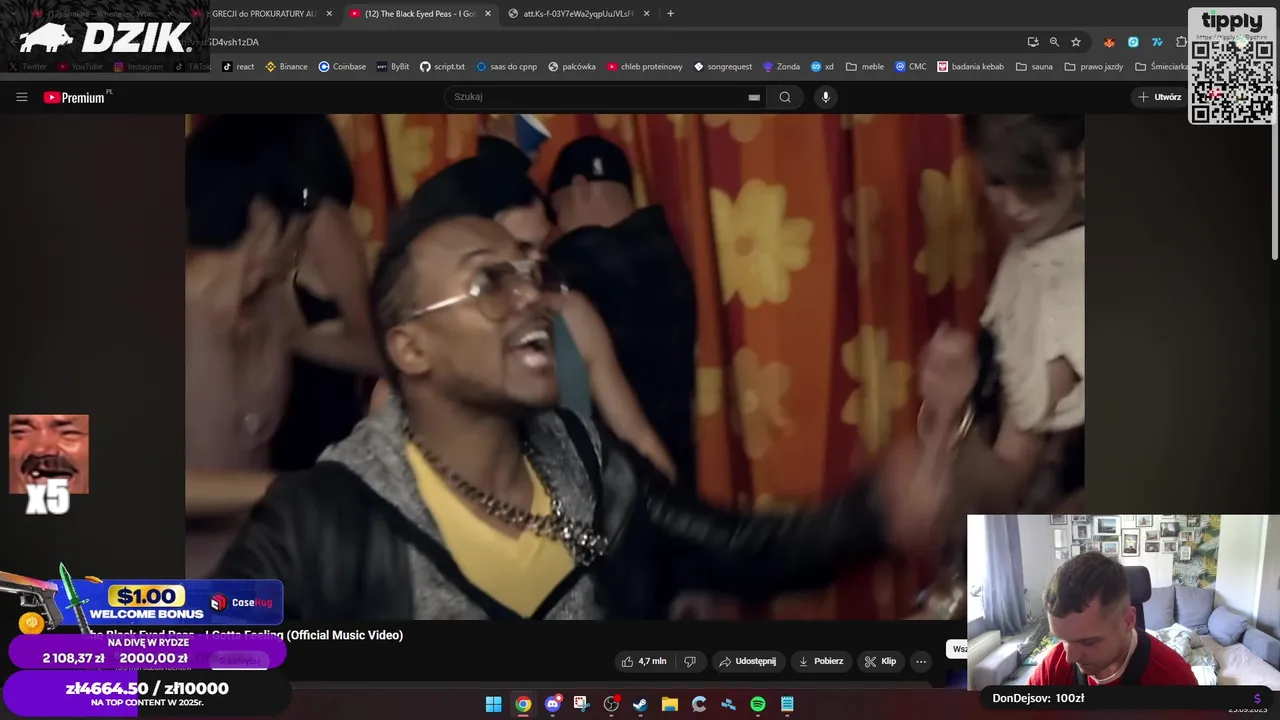Start voice search with the microphone
Viewport: 1280px width, 720px height.
(825, 97)
